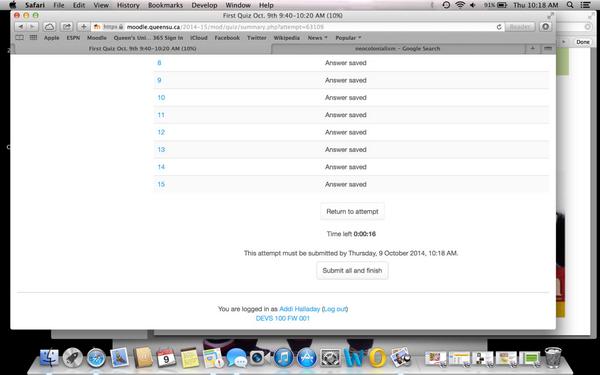Open question 15 link
The height and width of the screenshot is (375, 600).
[161, 184]
